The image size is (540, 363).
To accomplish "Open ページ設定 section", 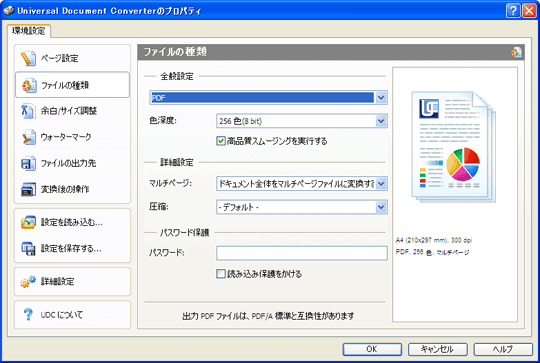I will point(72,59).
